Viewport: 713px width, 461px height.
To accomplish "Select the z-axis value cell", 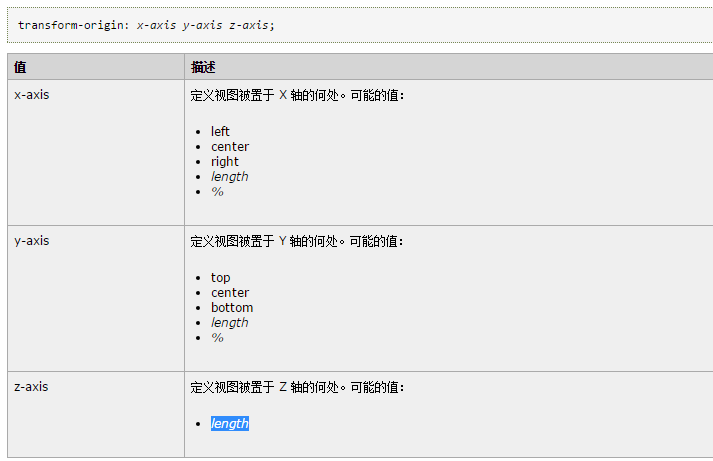I will click(32, 387).
